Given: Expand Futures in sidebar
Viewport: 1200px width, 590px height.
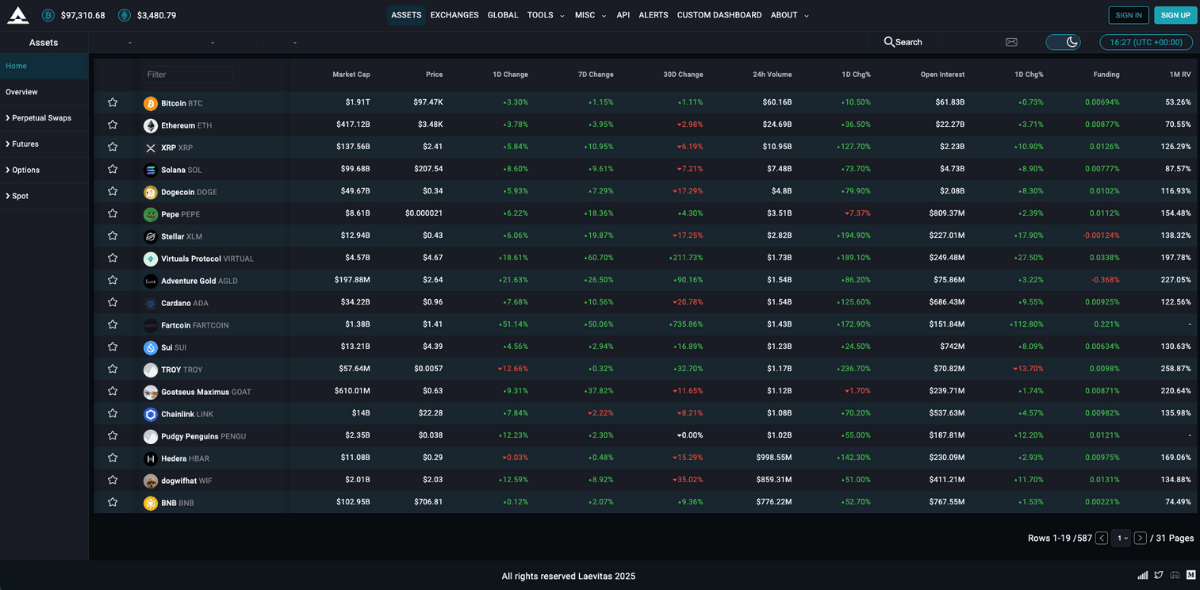Looking at the screenshot, I should tap(23, 144).
